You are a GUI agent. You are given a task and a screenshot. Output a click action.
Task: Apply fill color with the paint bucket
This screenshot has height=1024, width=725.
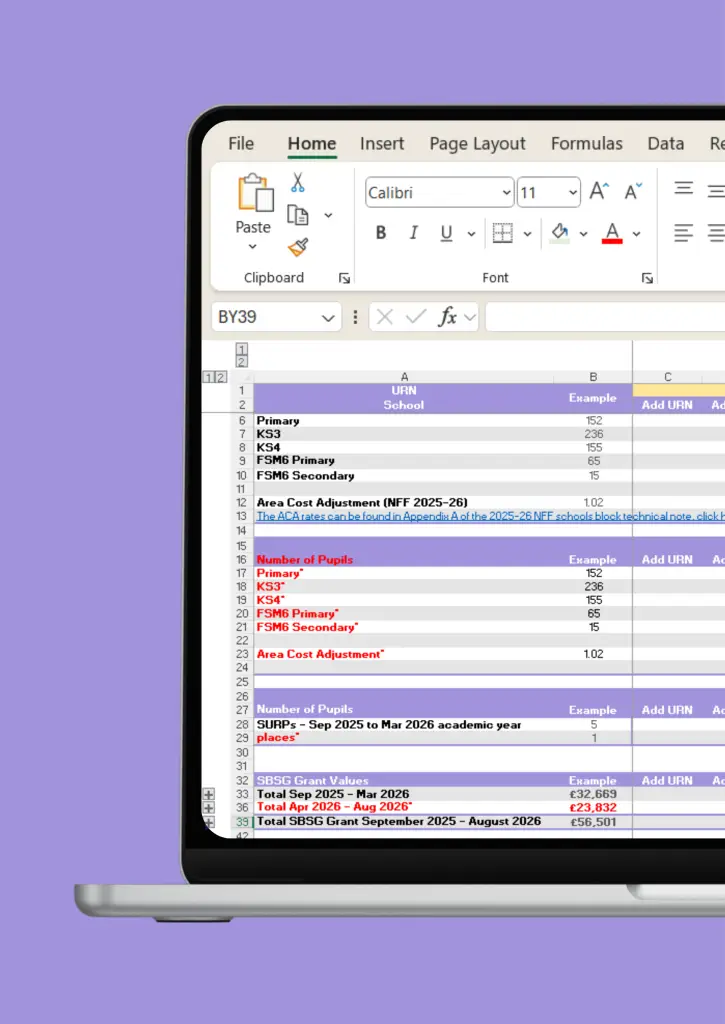pos(560,233)
